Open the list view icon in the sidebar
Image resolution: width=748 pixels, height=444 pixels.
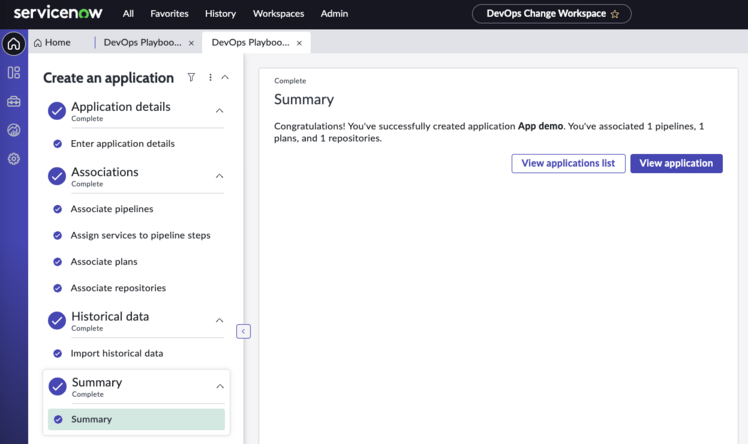pyautogui.click(x=14, y=72)
